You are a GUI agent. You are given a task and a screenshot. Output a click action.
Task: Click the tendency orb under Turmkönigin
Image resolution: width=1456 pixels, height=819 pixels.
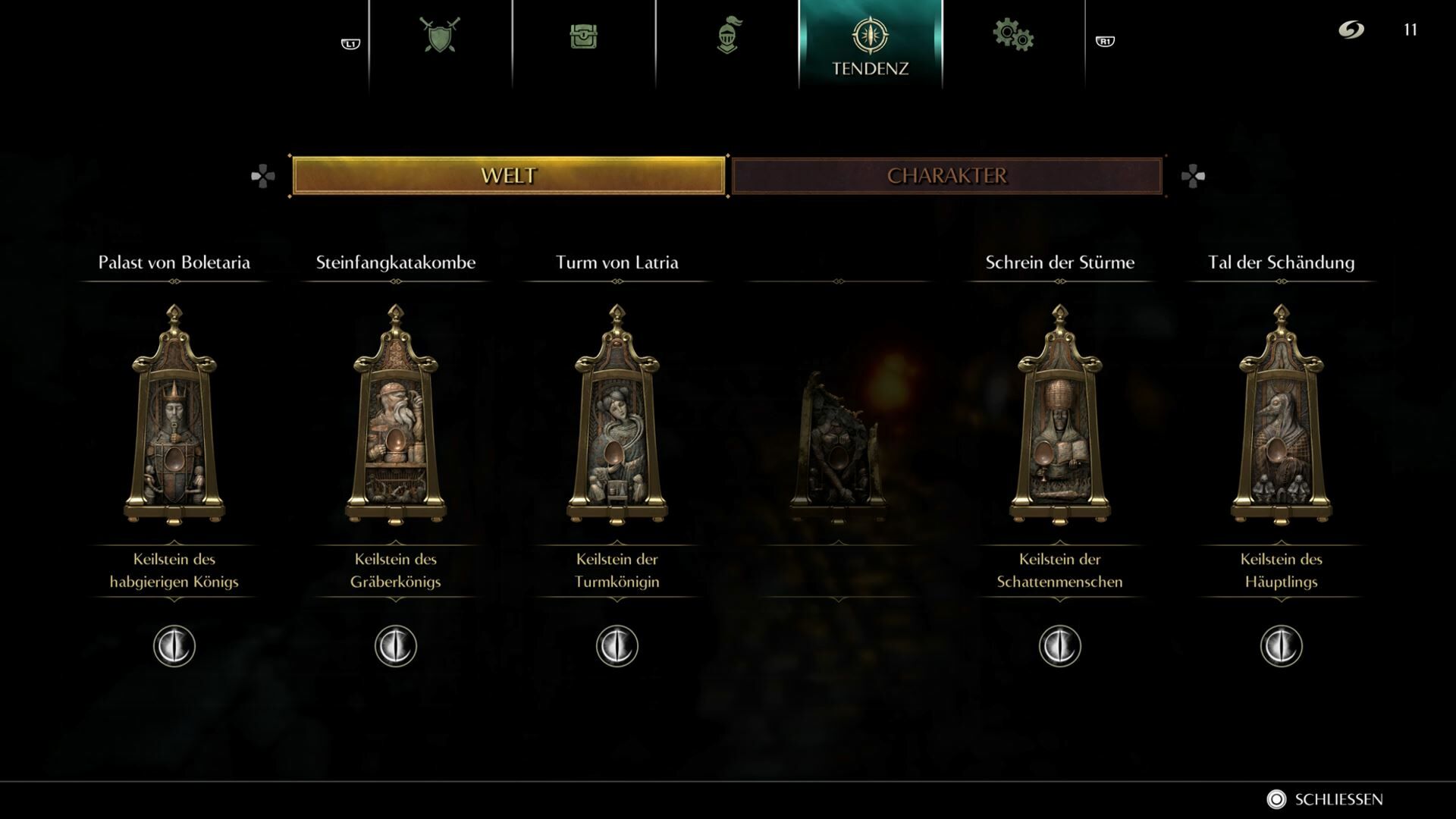[617, 646]
